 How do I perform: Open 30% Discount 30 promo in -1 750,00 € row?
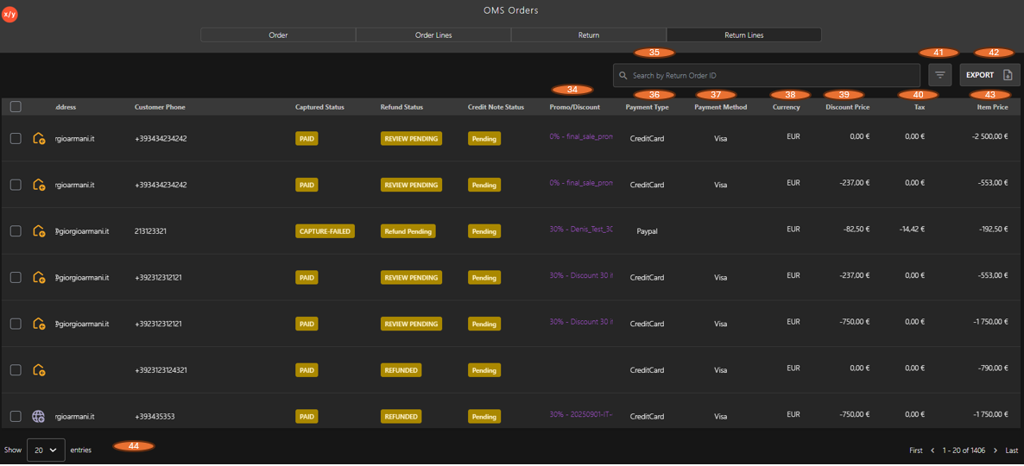pyautogui.click(x=581, y=322)
